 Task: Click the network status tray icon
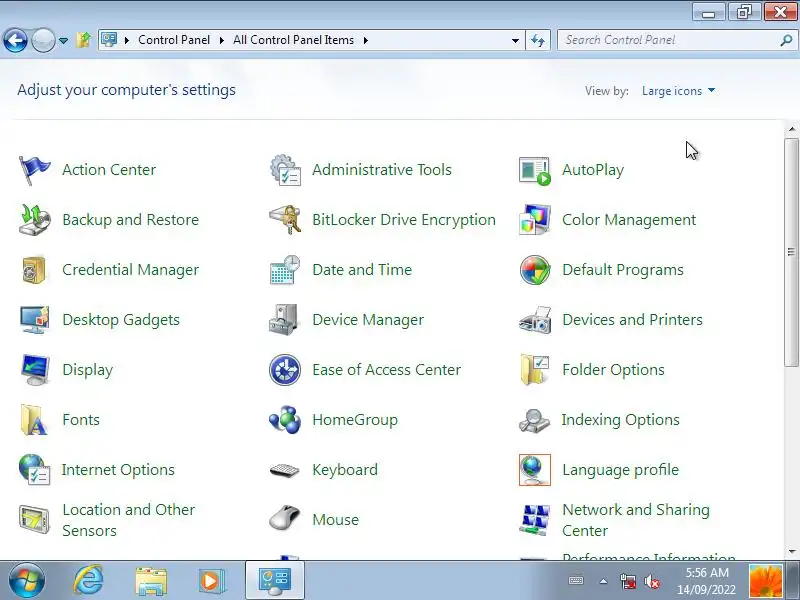point(628,581)
